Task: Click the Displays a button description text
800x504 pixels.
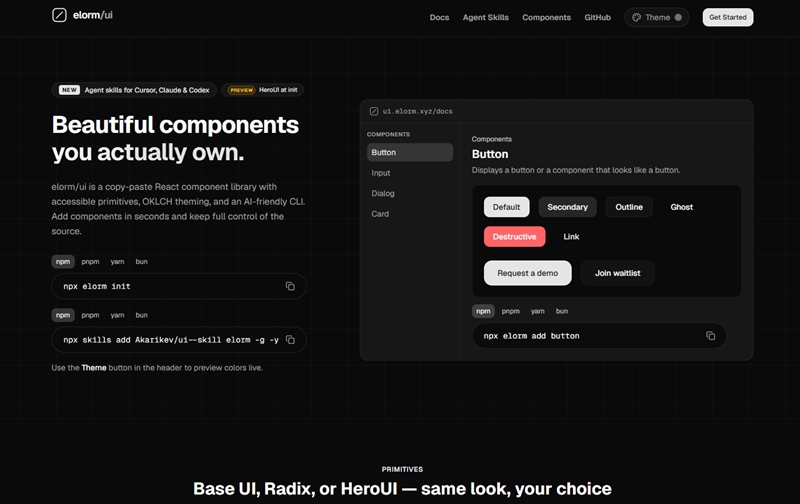Action: point(576,170)
